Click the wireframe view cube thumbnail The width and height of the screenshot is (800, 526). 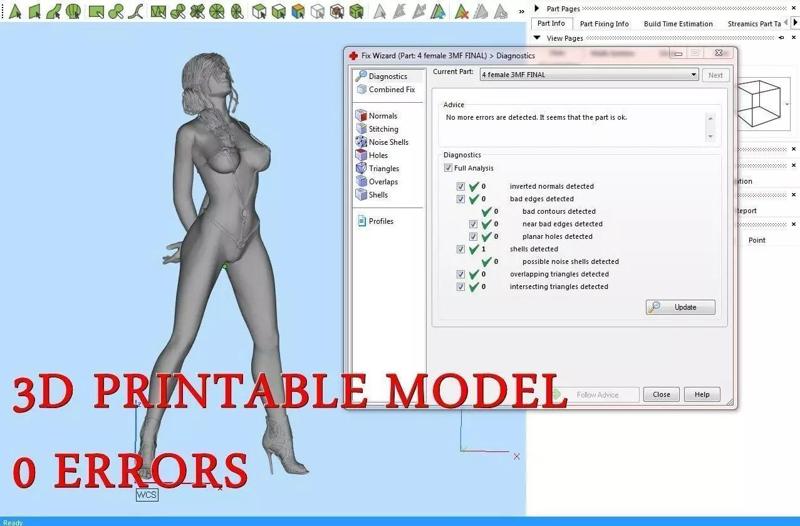[759, 104]
